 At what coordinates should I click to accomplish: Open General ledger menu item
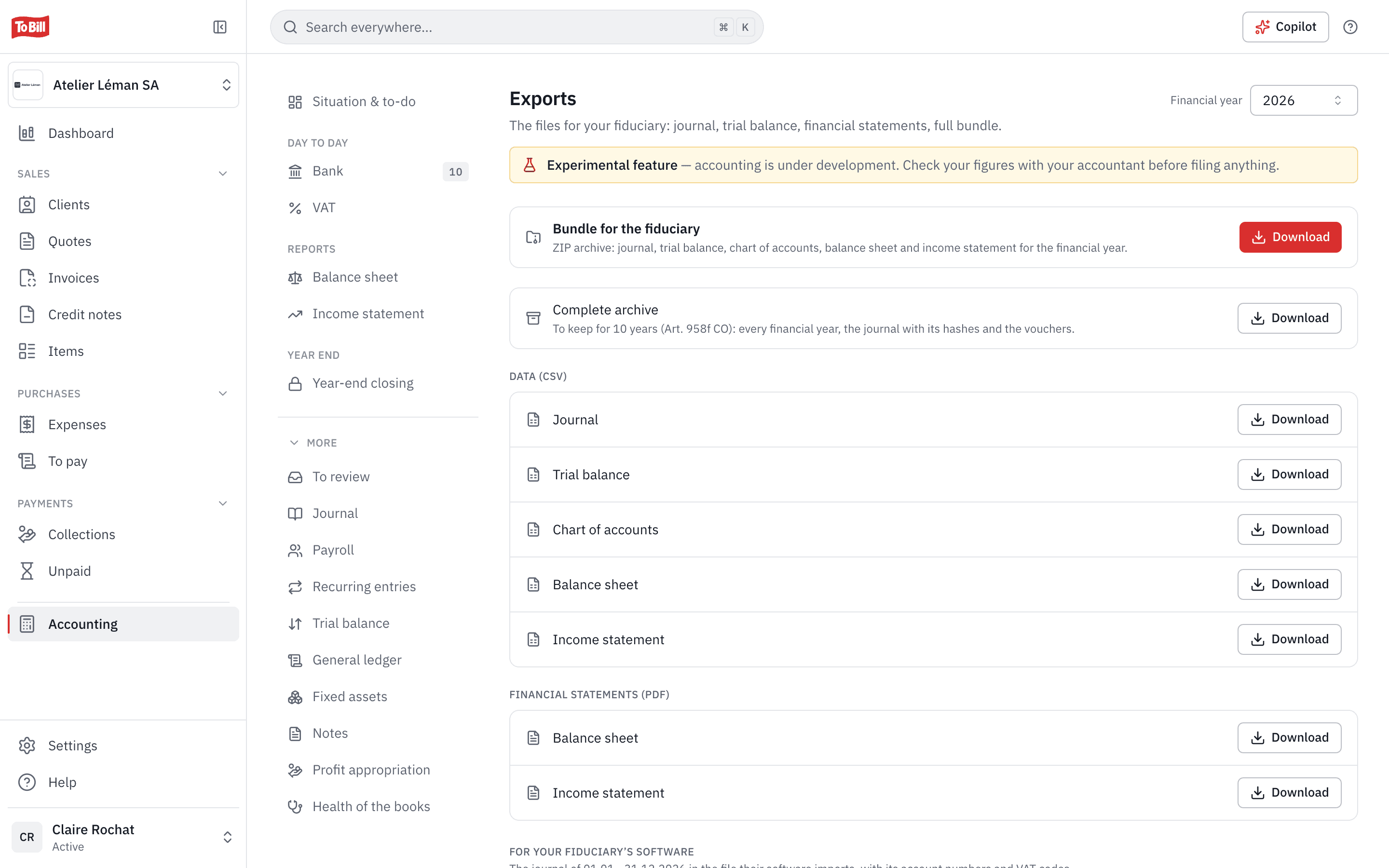[x=378, y=660]
